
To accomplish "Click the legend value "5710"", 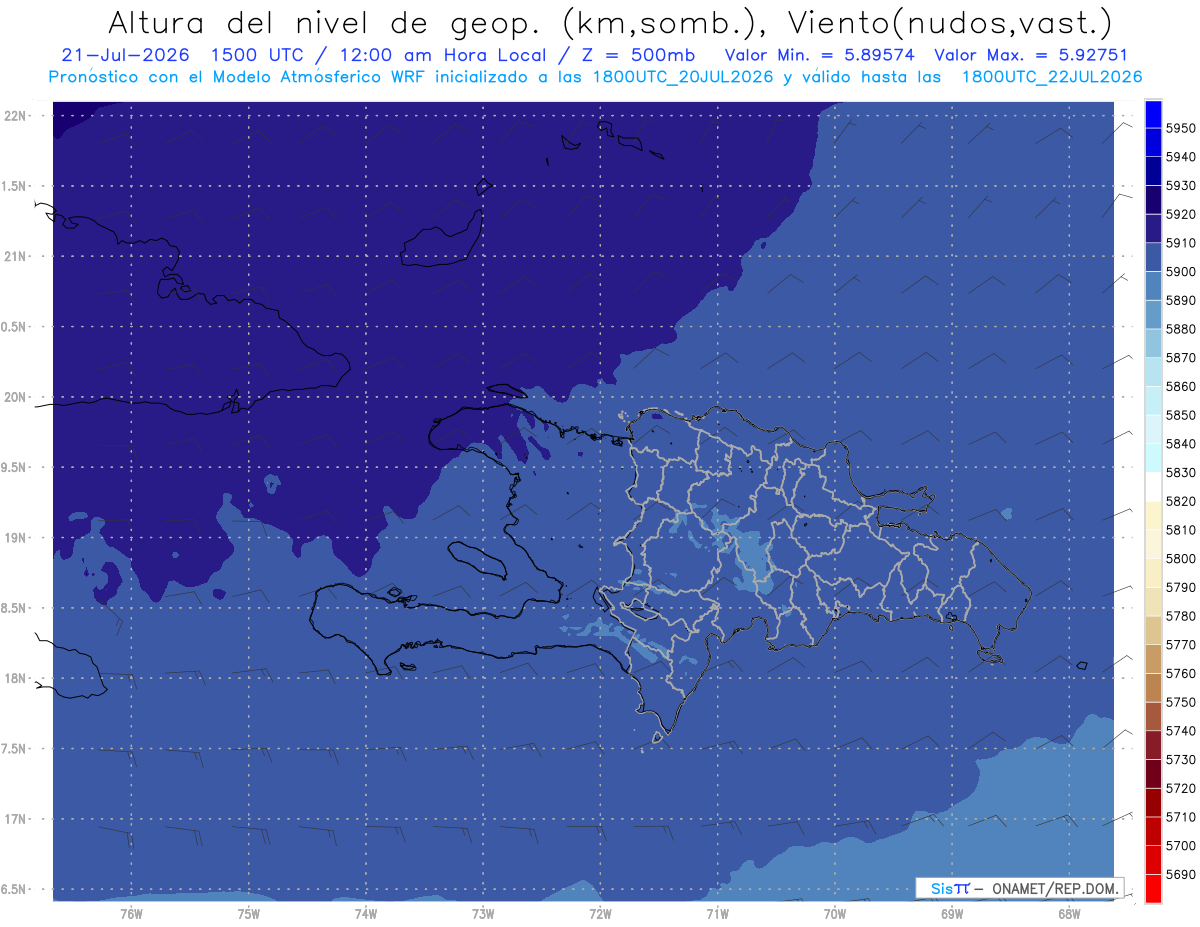I will pyautogui.click(x=1180, y=817).
